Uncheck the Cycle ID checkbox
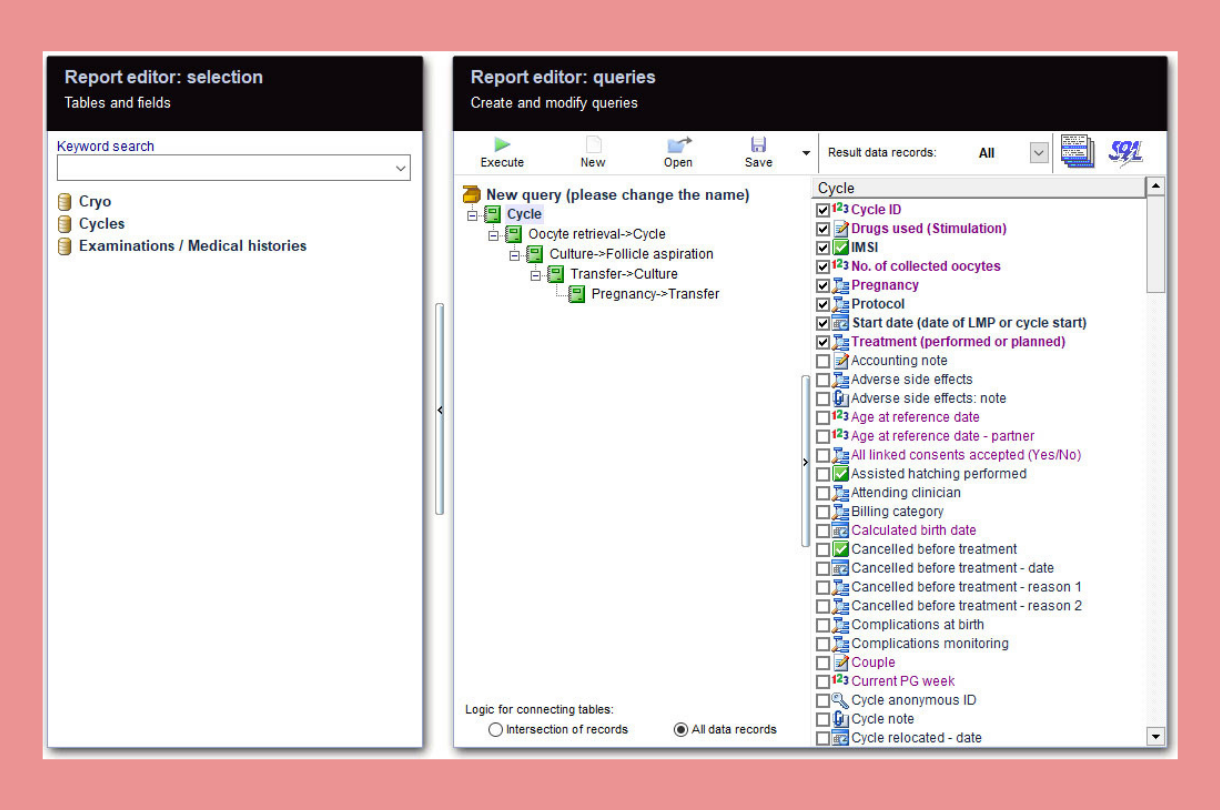 pyautogui.click(x=823, y=210)
